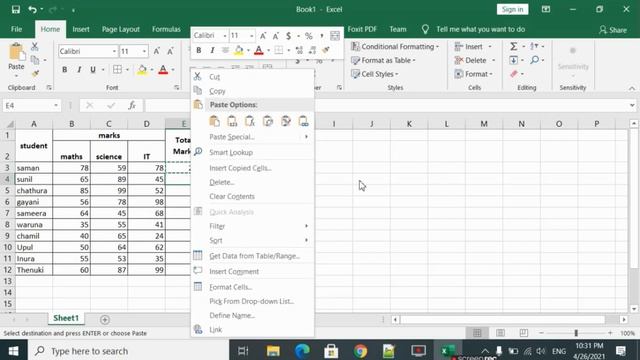Choose Paste Formatting option icon

click(x=286, y=121)
